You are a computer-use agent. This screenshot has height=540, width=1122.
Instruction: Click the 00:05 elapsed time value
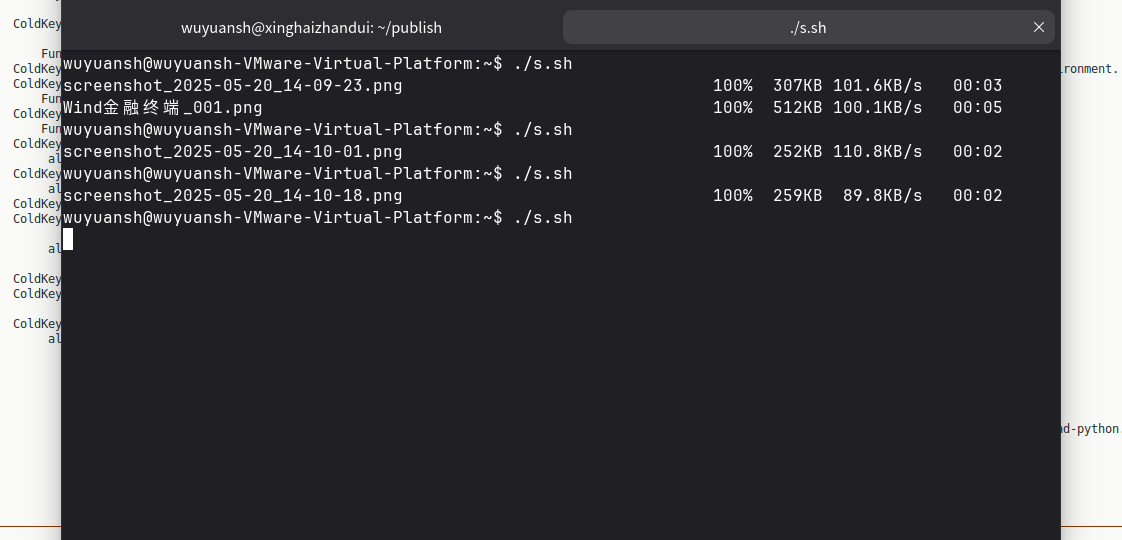click(977, 108)
